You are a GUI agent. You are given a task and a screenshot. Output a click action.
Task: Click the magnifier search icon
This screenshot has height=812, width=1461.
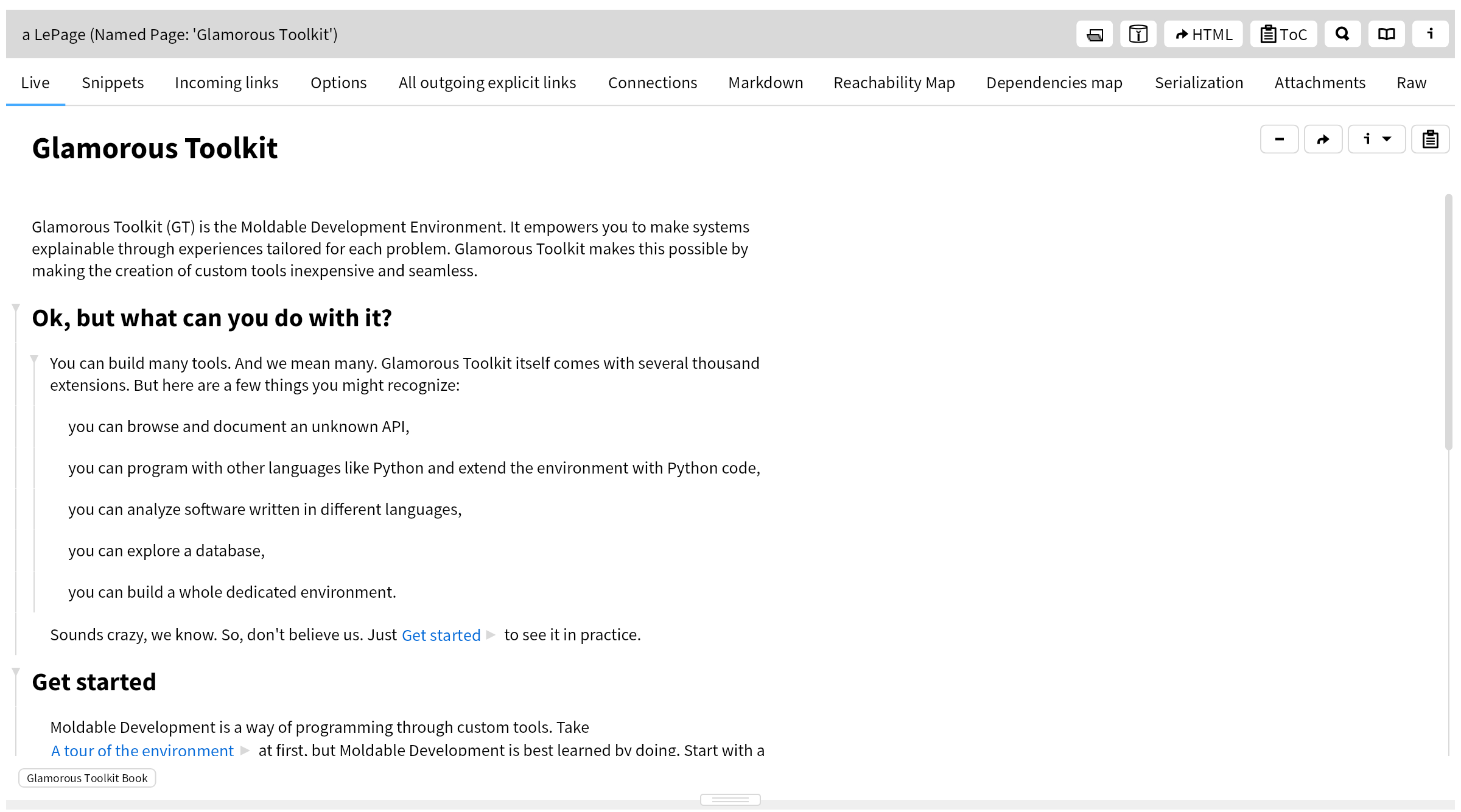click(x=1342, y=35)
